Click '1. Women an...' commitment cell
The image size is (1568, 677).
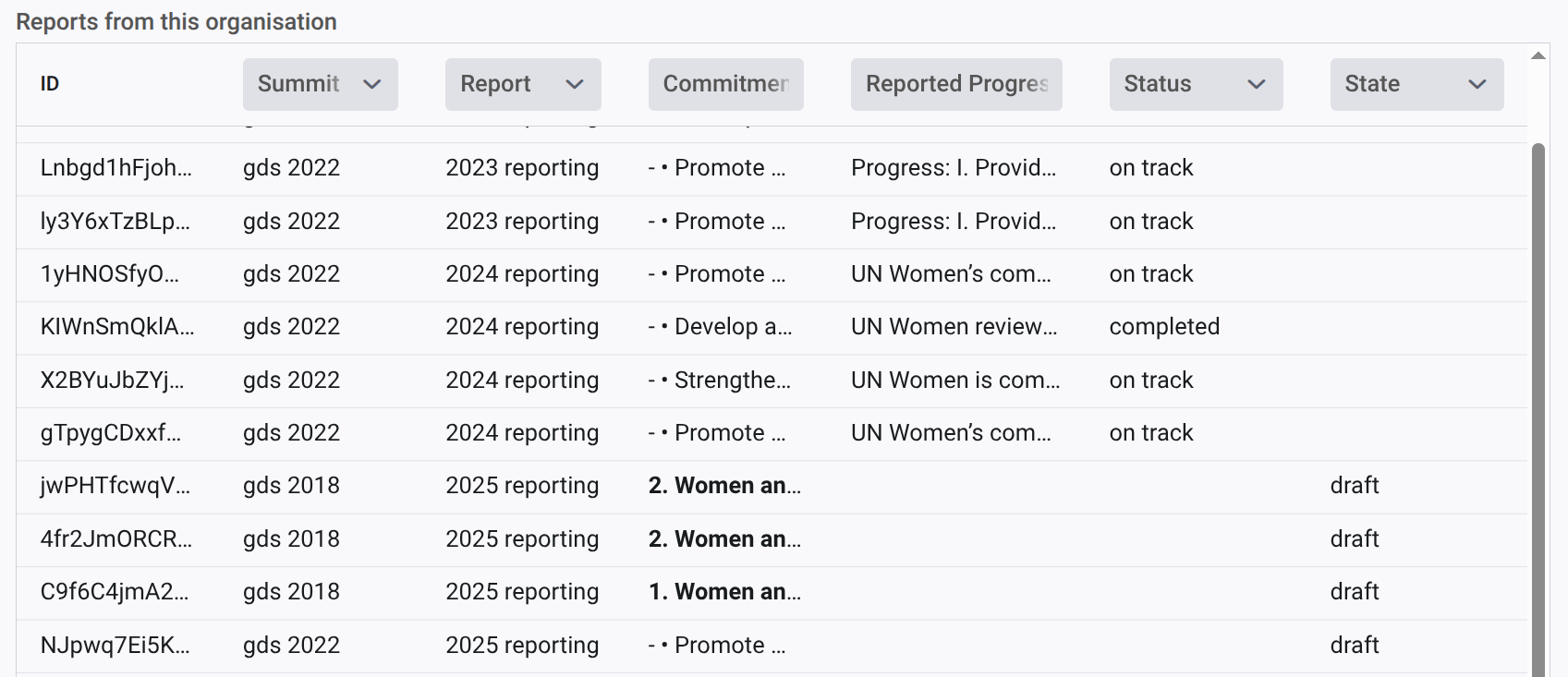[725, 592]
